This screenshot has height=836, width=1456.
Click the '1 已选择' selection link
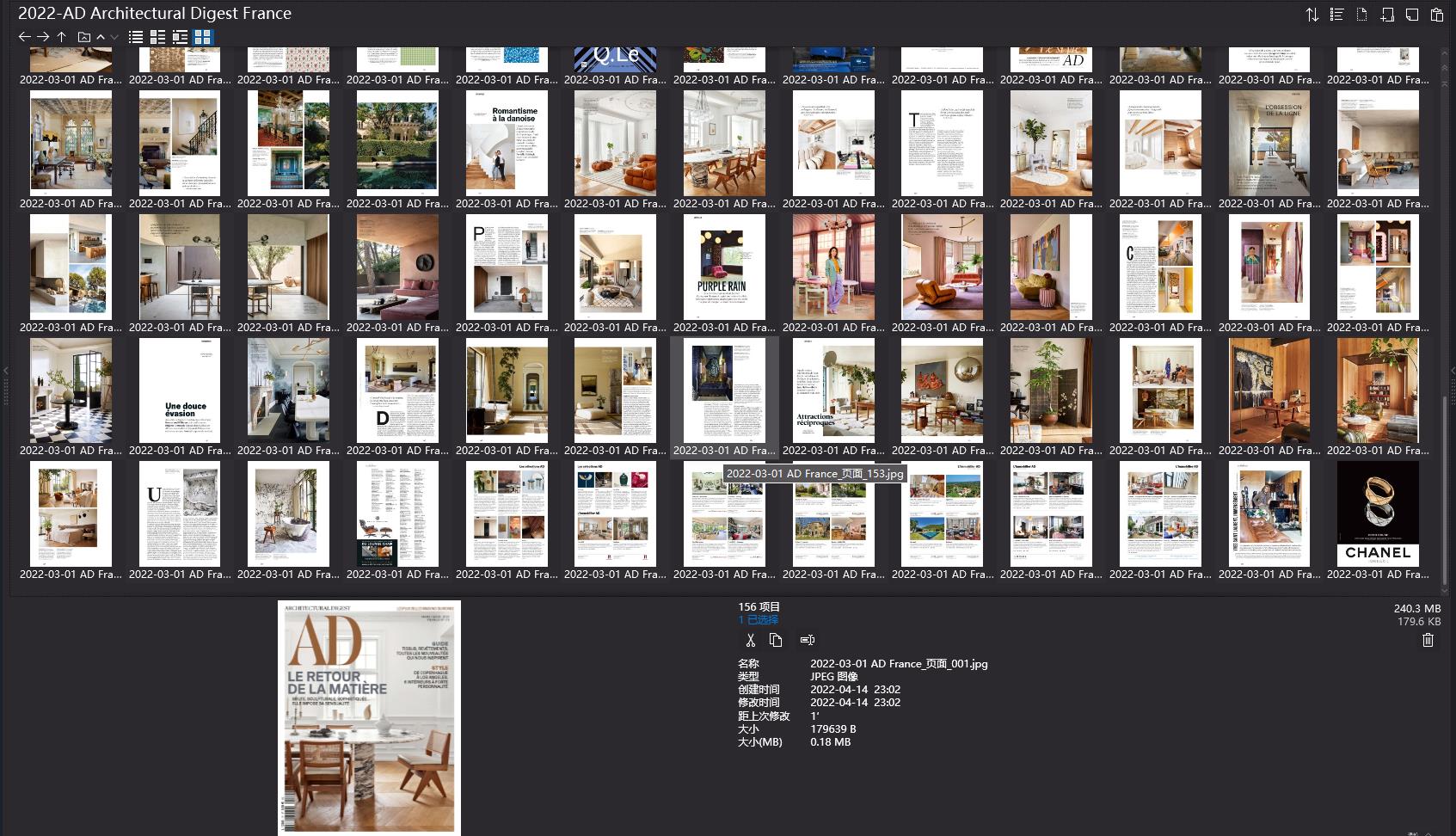pos(757,618)
